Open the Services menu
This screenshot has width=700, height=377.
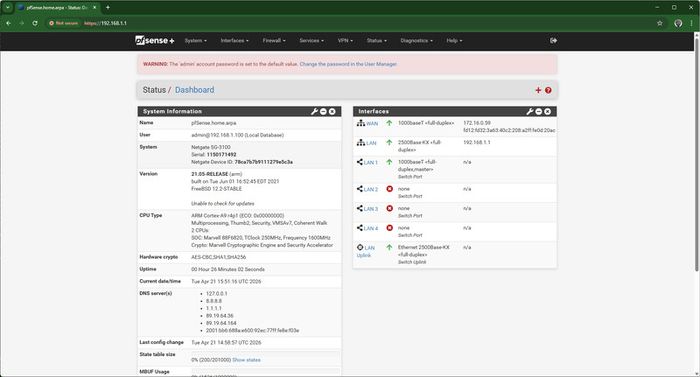click(312, 41)
